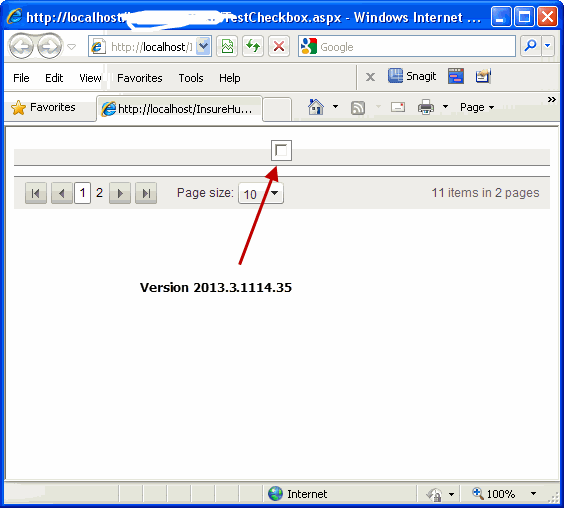Click the Compatibility View broken page icon

click(x=227, y=46)
